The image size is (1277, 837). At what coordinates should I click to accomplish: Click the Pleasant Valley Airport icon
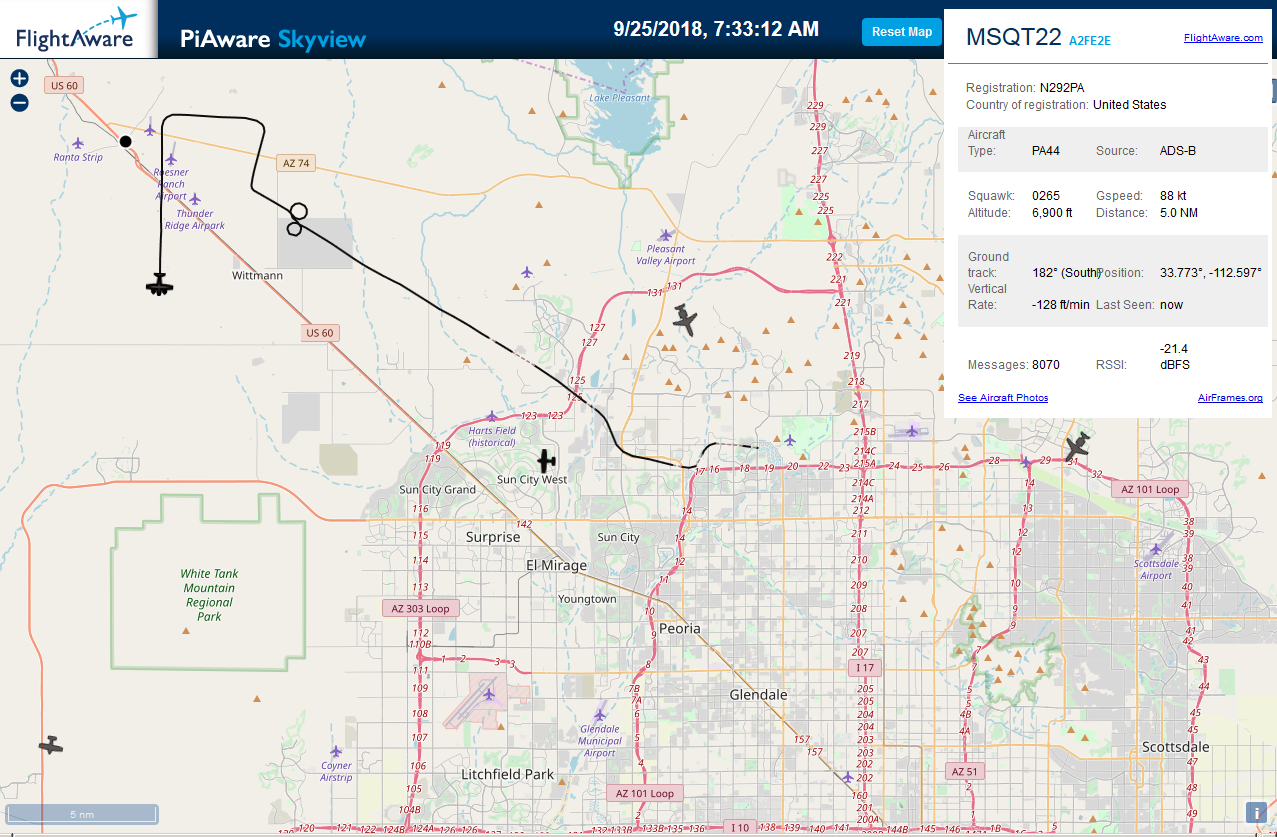pyautogui.click(x=666, y=235)
